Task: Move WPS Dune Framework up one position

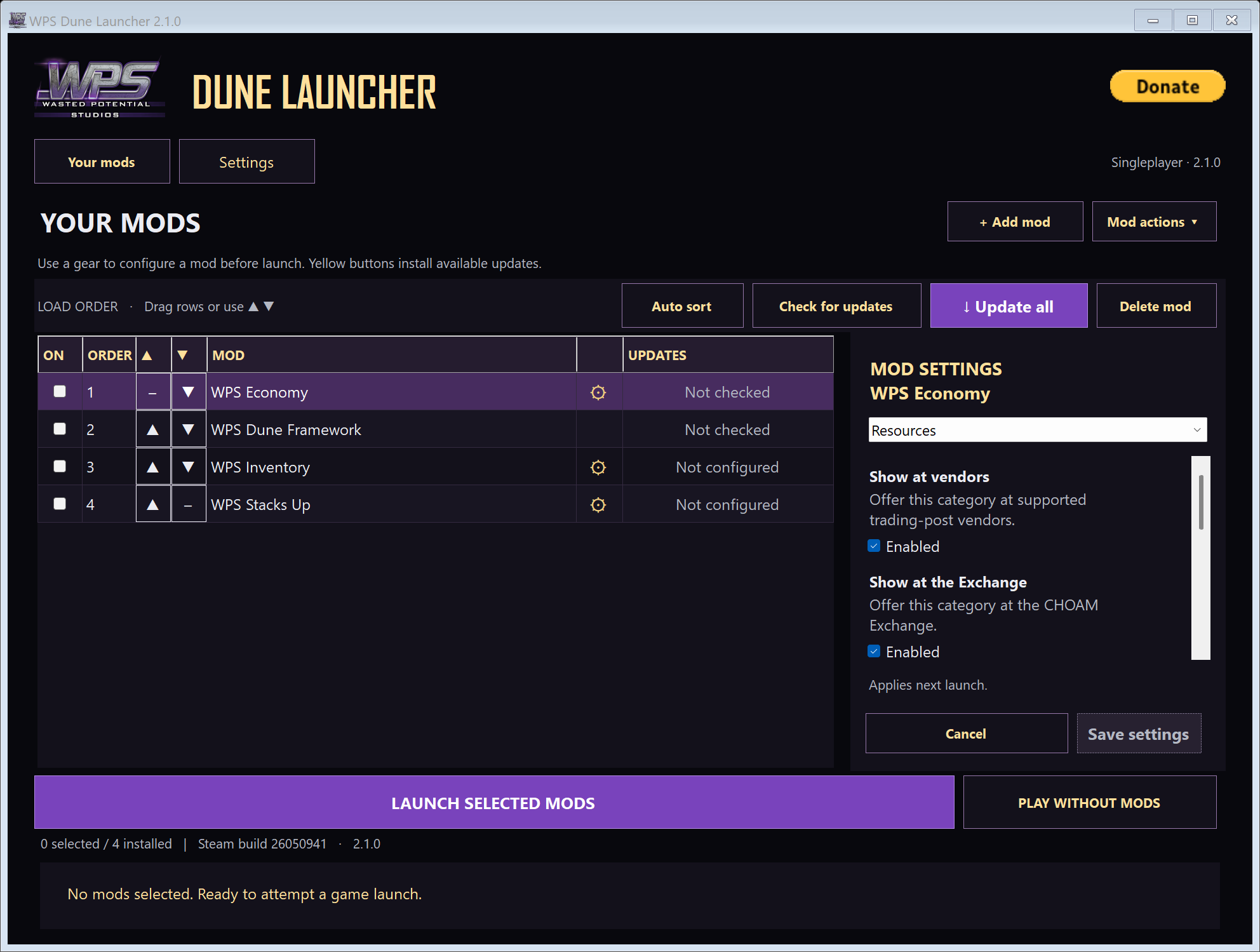Action: click(x=152, y=429)
